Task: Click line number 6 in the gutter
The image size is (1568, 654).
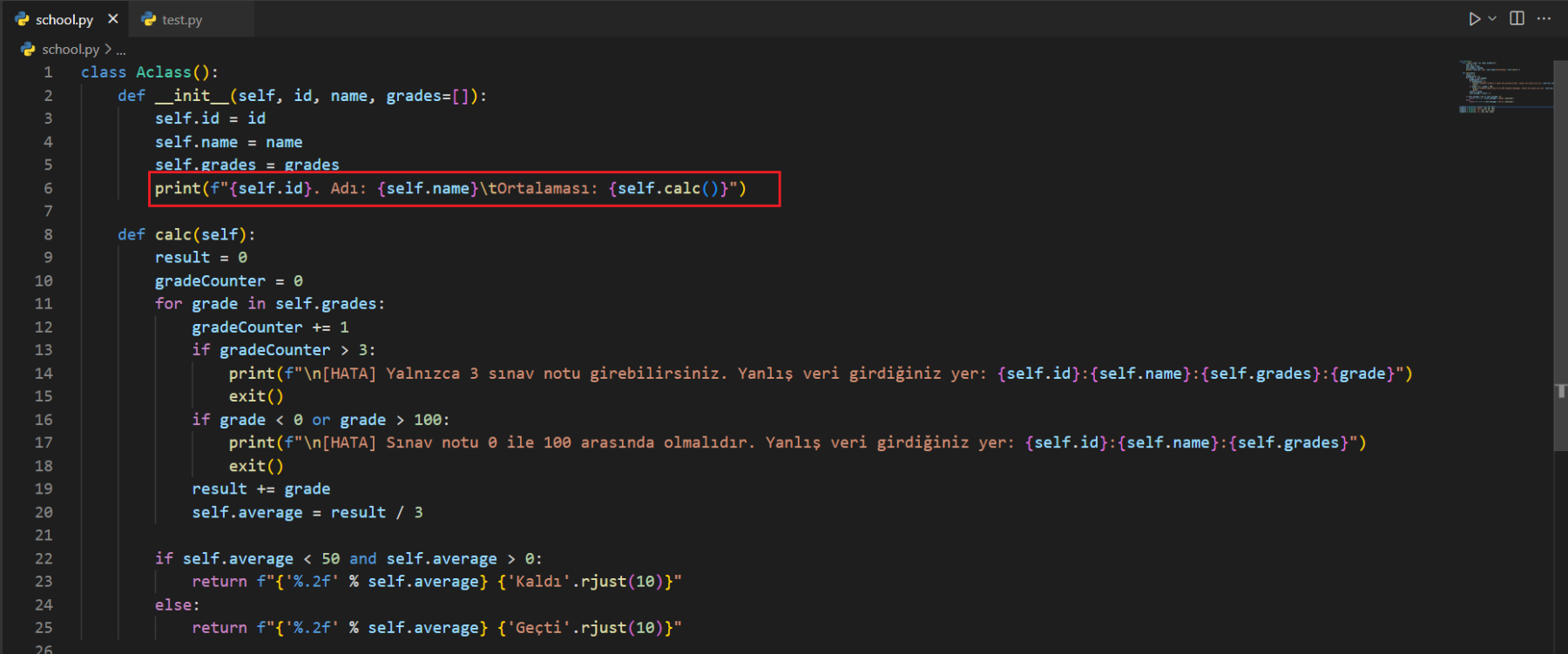Action: click(48, 188)
